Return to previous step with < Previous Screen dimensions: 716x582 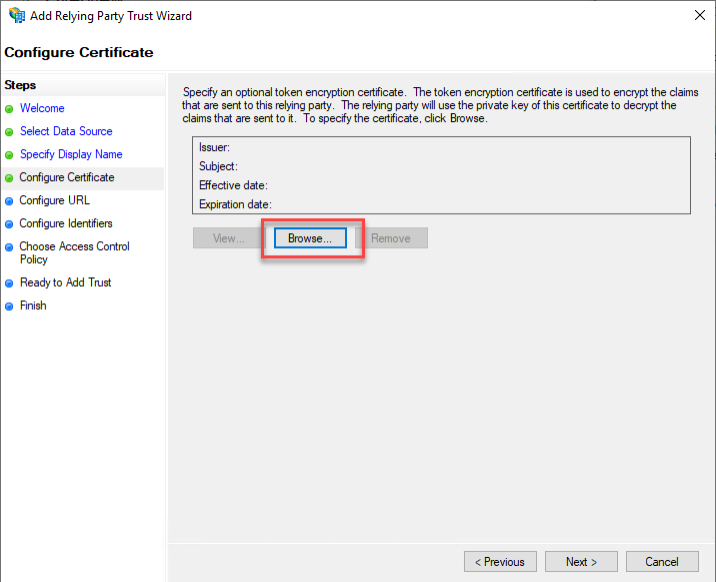click(x=500, y=561)
